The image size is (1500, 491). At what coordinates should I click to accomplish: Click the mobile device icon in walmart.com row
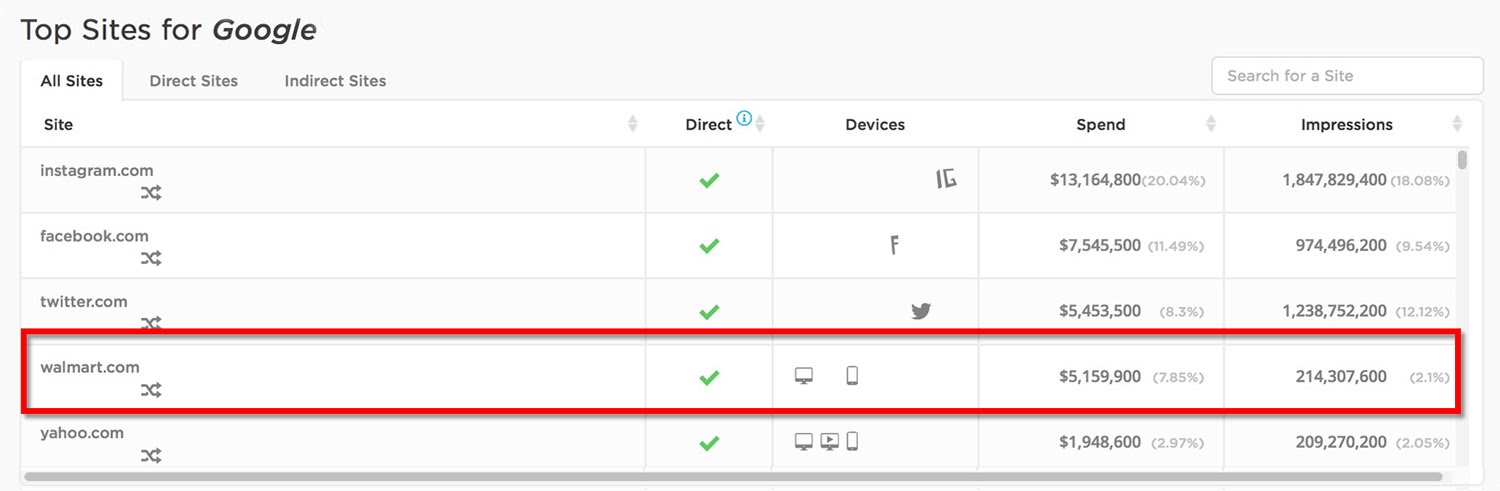tap(852, 376)
